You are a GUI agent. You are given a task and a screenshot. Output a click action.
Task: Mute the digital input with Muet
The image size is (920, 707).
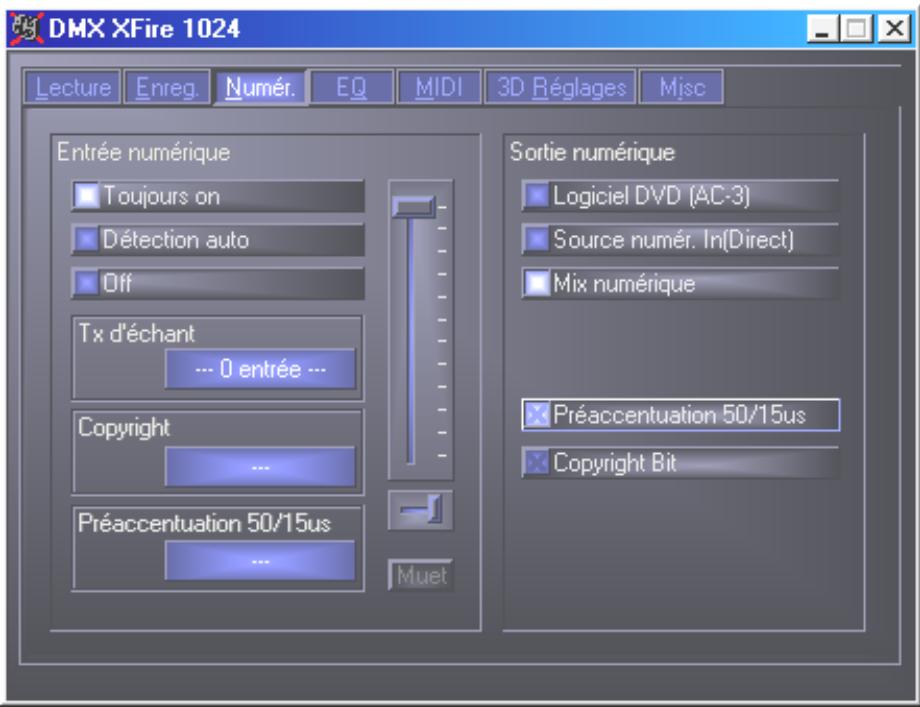[421, 576]
